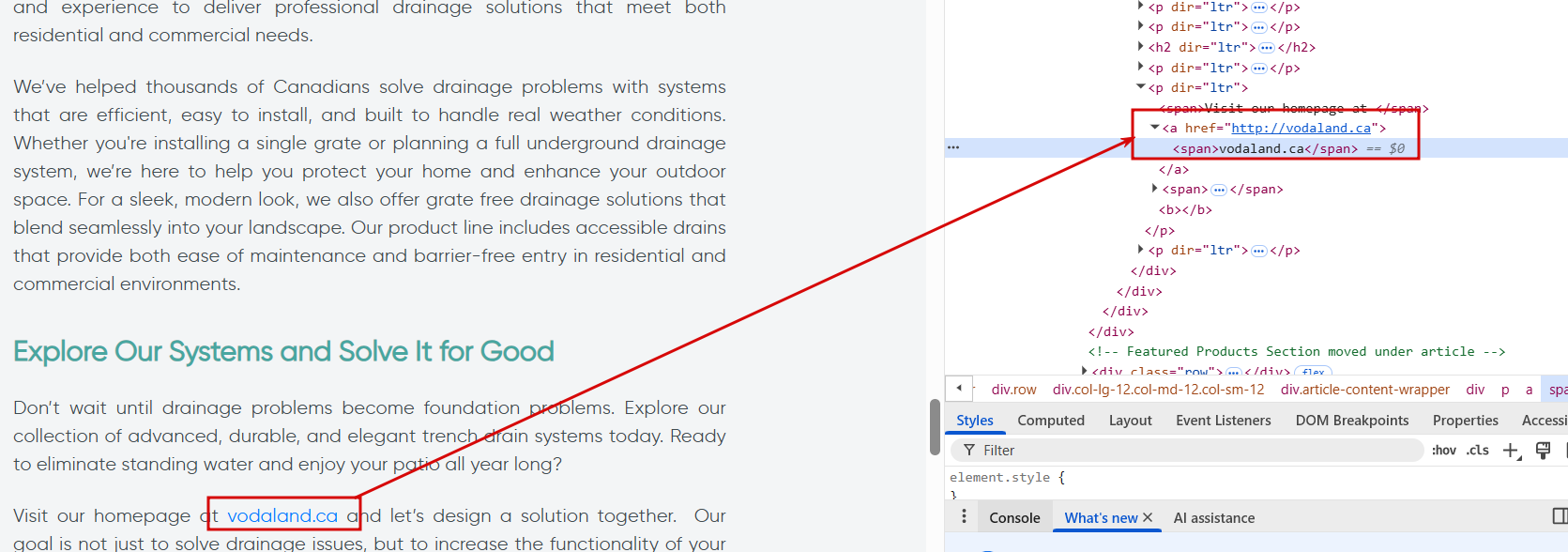Viewport: 1568px width, 552px height.
Task: Select the Featured Products Section comment line
Action: [x=1297, y=352]
